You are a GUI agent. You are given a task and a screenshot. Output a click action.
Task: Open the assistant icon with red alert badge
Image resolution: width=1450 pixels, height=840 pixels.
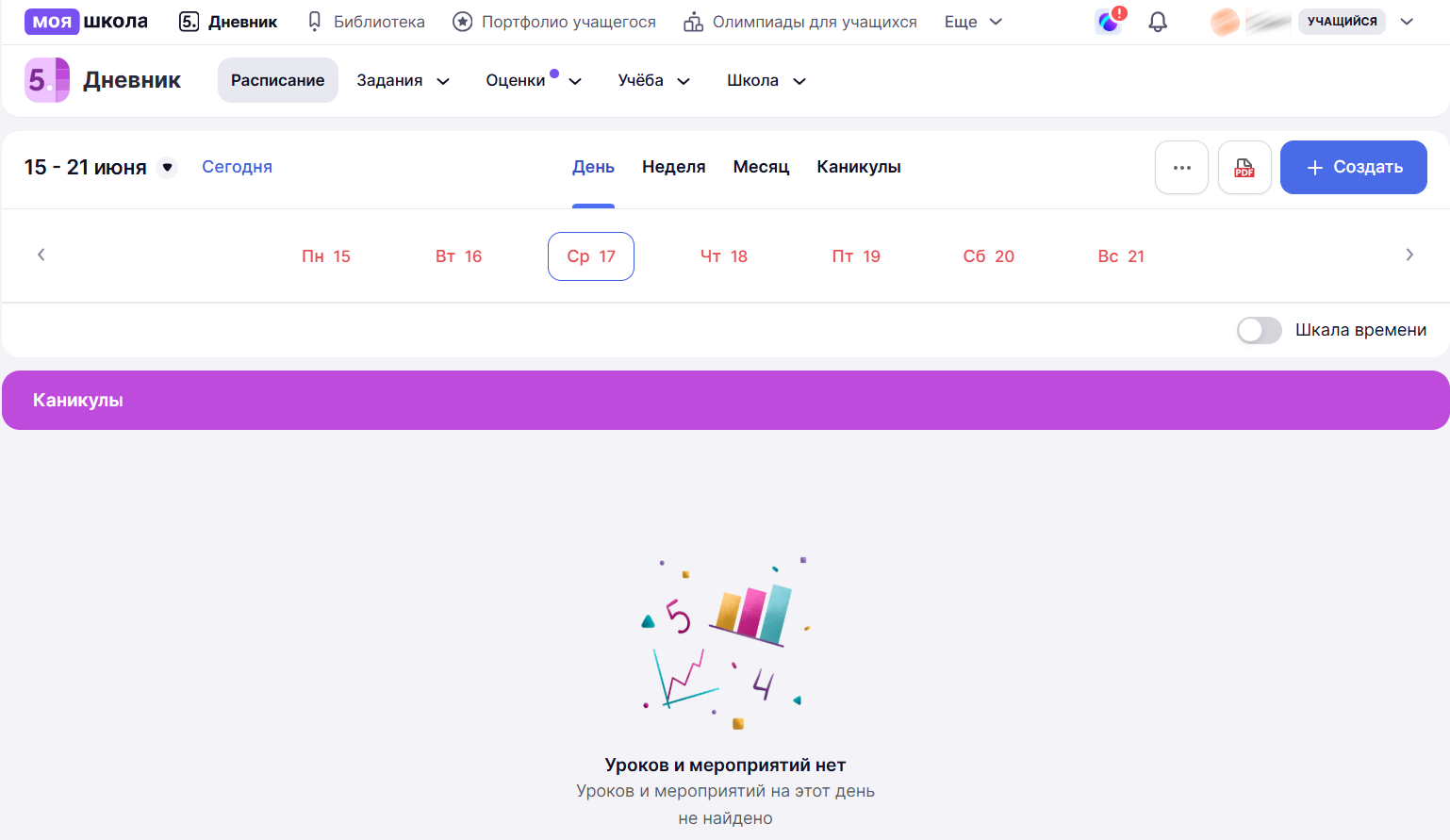tap(1110, 21)
